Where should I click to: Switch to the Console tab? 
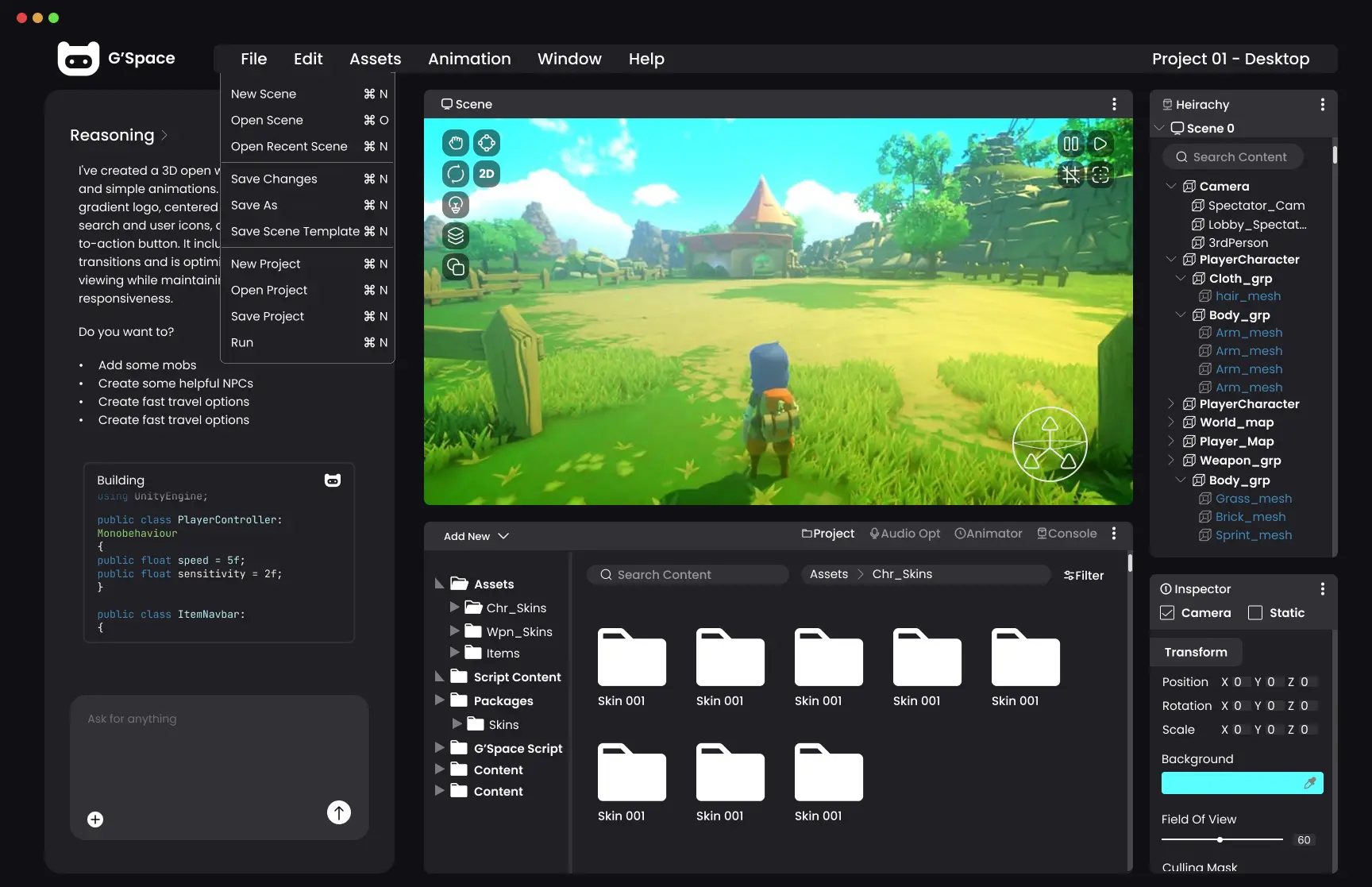1067,534
